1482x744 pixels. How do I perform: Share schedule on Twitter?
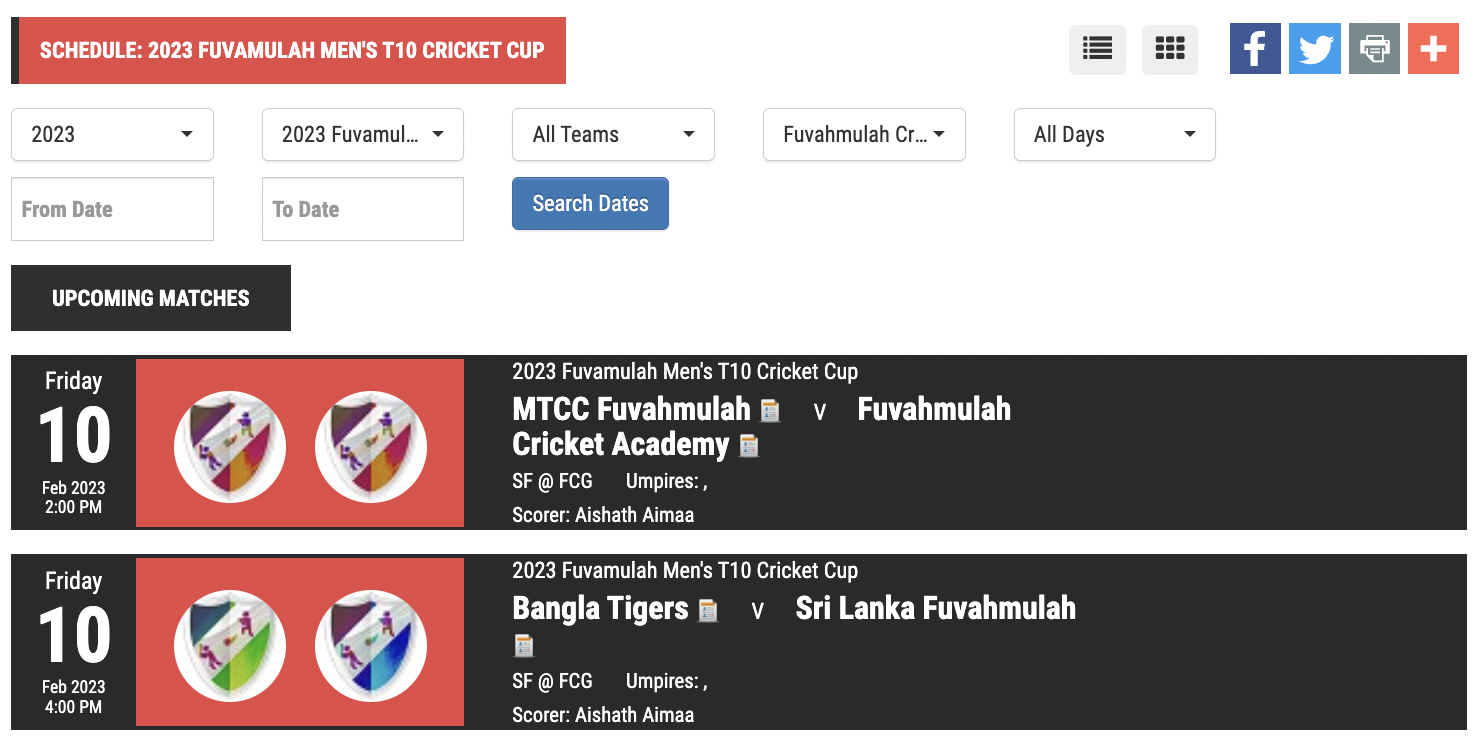click(1315, 49)
